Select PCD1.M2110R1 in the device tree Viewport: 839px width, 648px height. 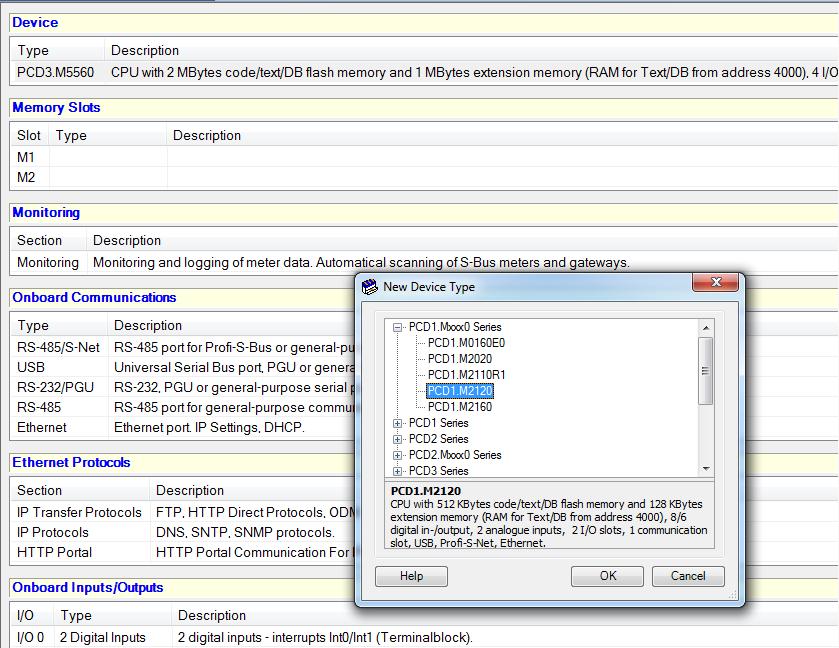pos(466,375)
